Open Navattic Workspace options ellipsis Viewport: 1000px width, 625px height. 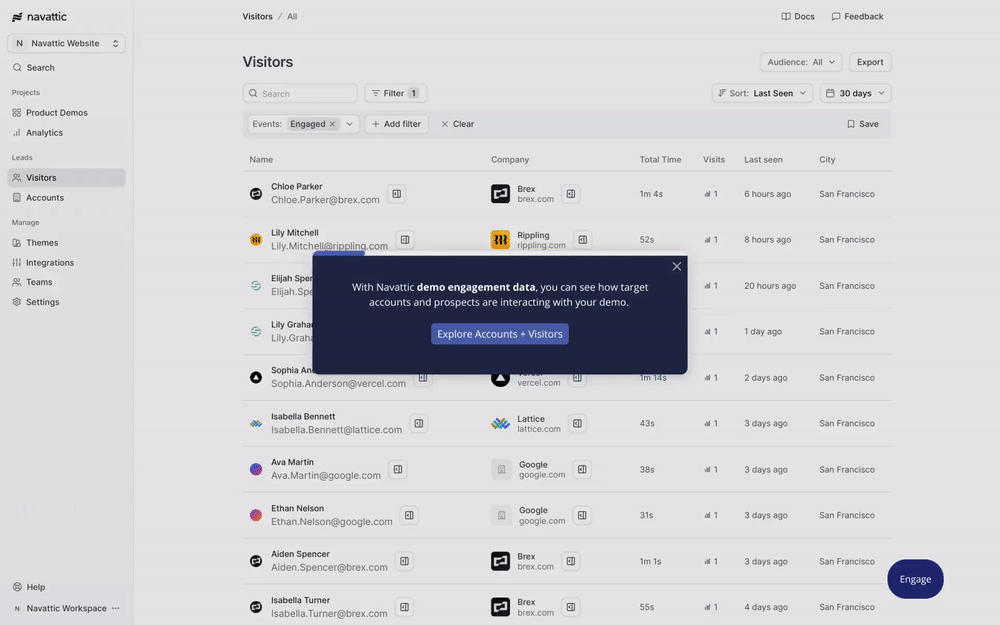pyautogui.click(x=115, y=608)
